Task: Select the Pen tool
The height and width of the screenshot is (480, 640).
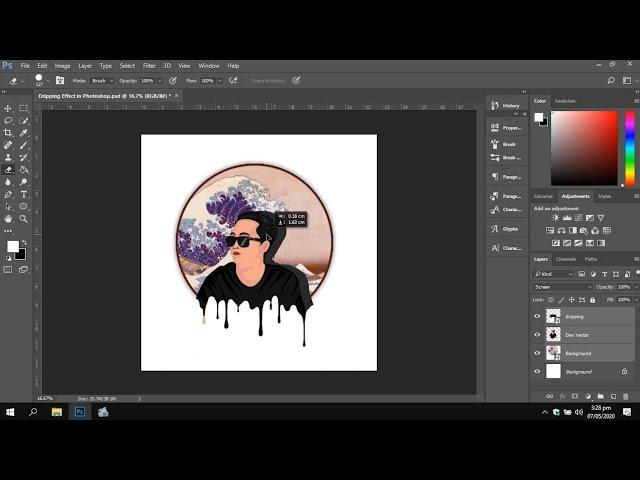Action: 8,194
